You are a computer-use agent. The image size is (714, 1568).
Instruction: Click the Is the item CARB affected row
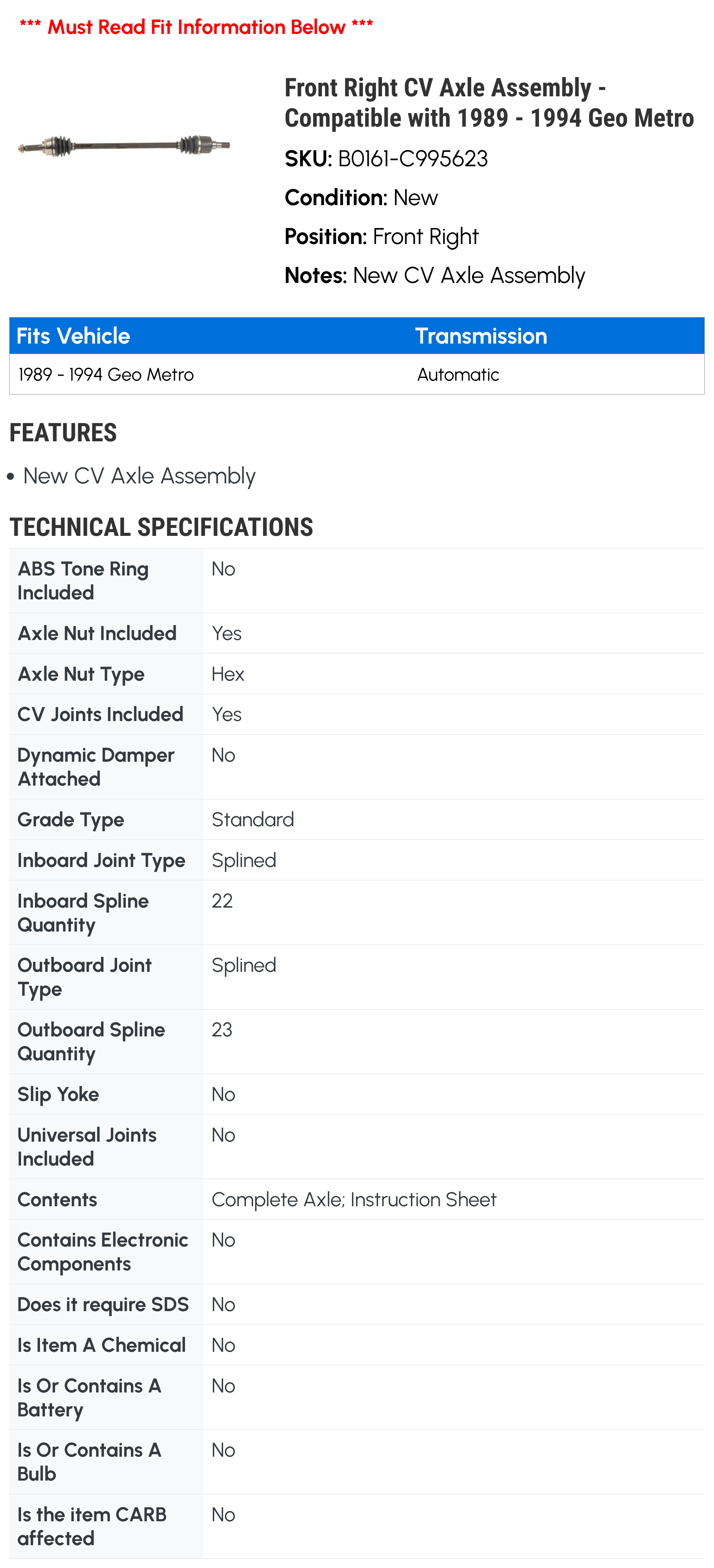click(x=357, y=1527)
